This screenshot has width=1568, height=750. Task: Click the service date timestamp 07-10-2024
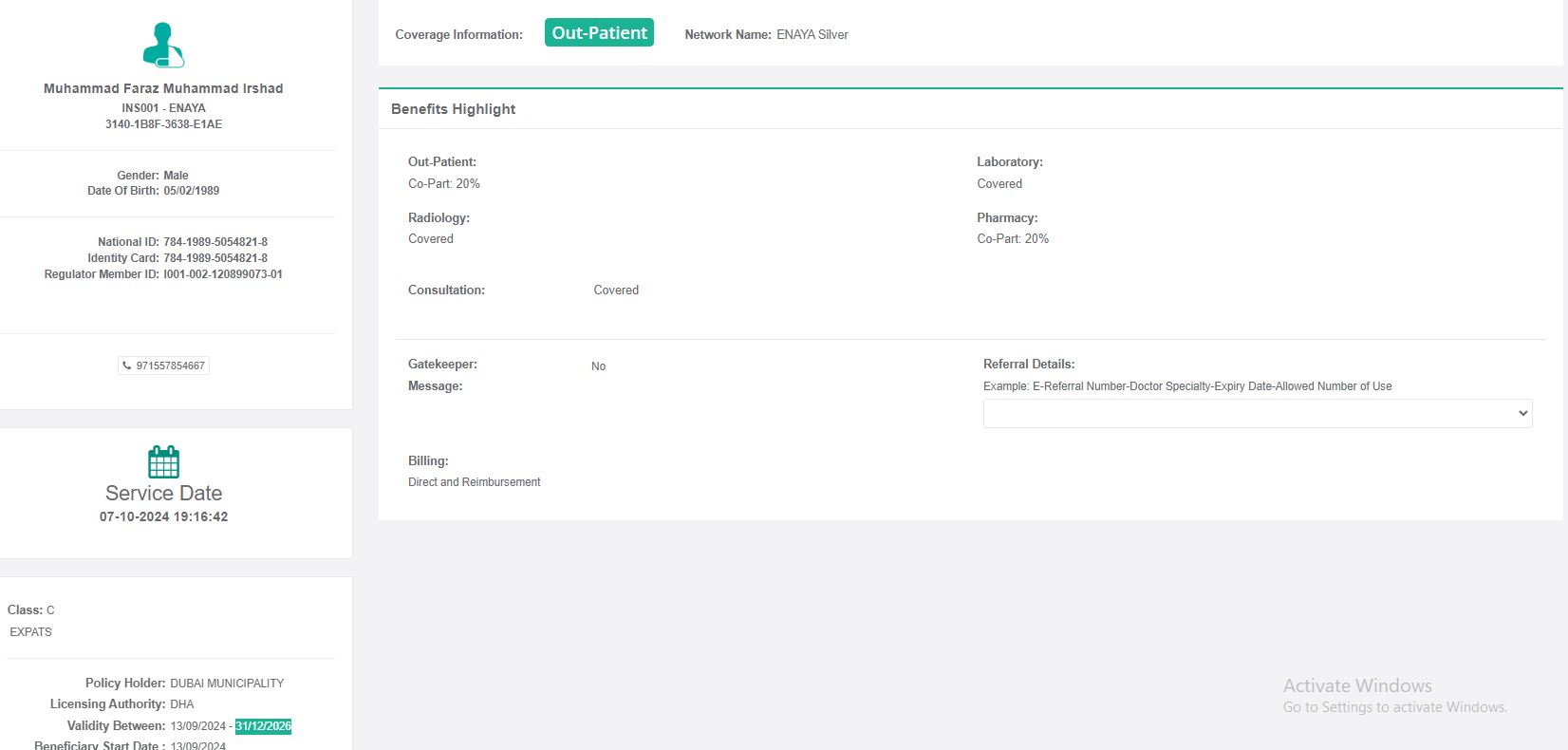click(x=163, y=516)
